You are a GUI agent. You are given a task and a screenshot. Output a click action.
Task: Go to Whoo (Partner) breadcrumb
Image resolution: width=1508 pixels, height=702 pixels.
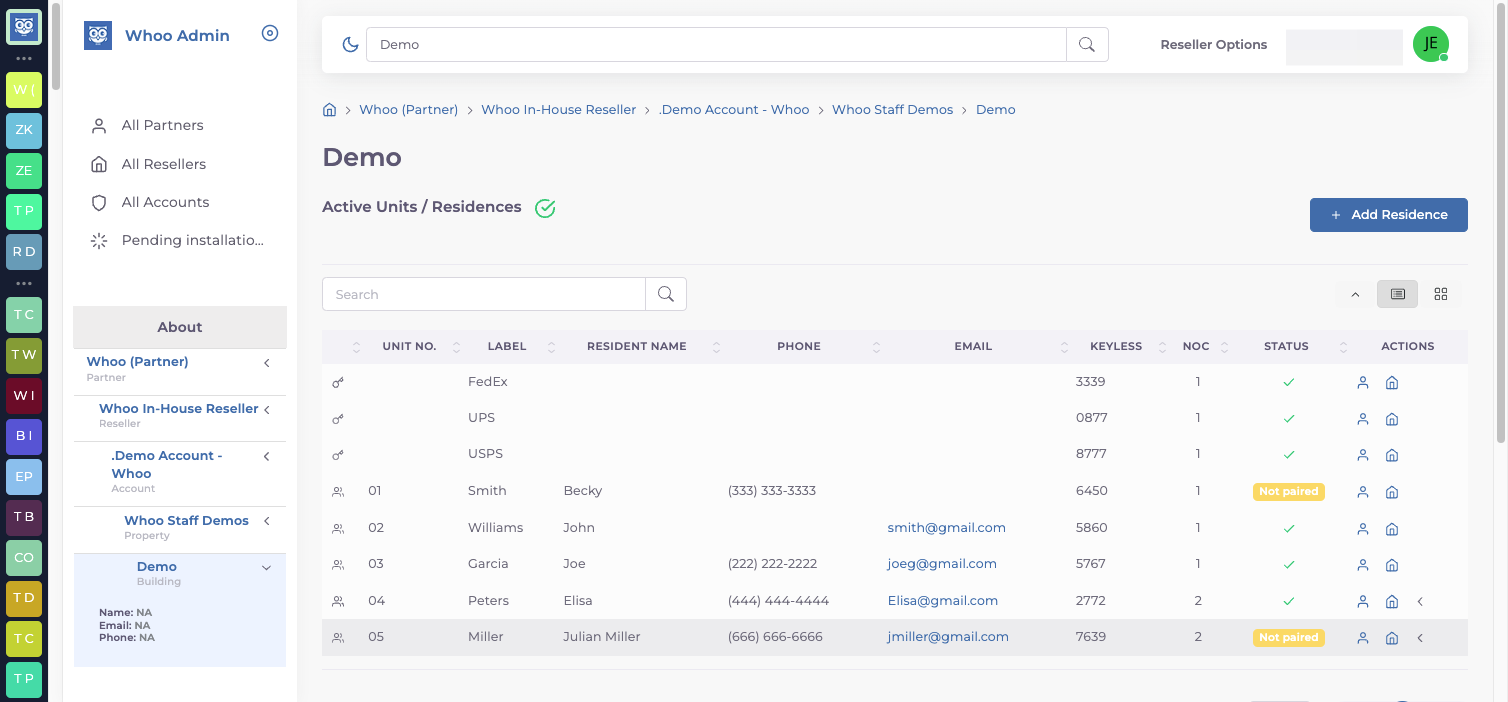pyautogui.click(x=409, y=110)
